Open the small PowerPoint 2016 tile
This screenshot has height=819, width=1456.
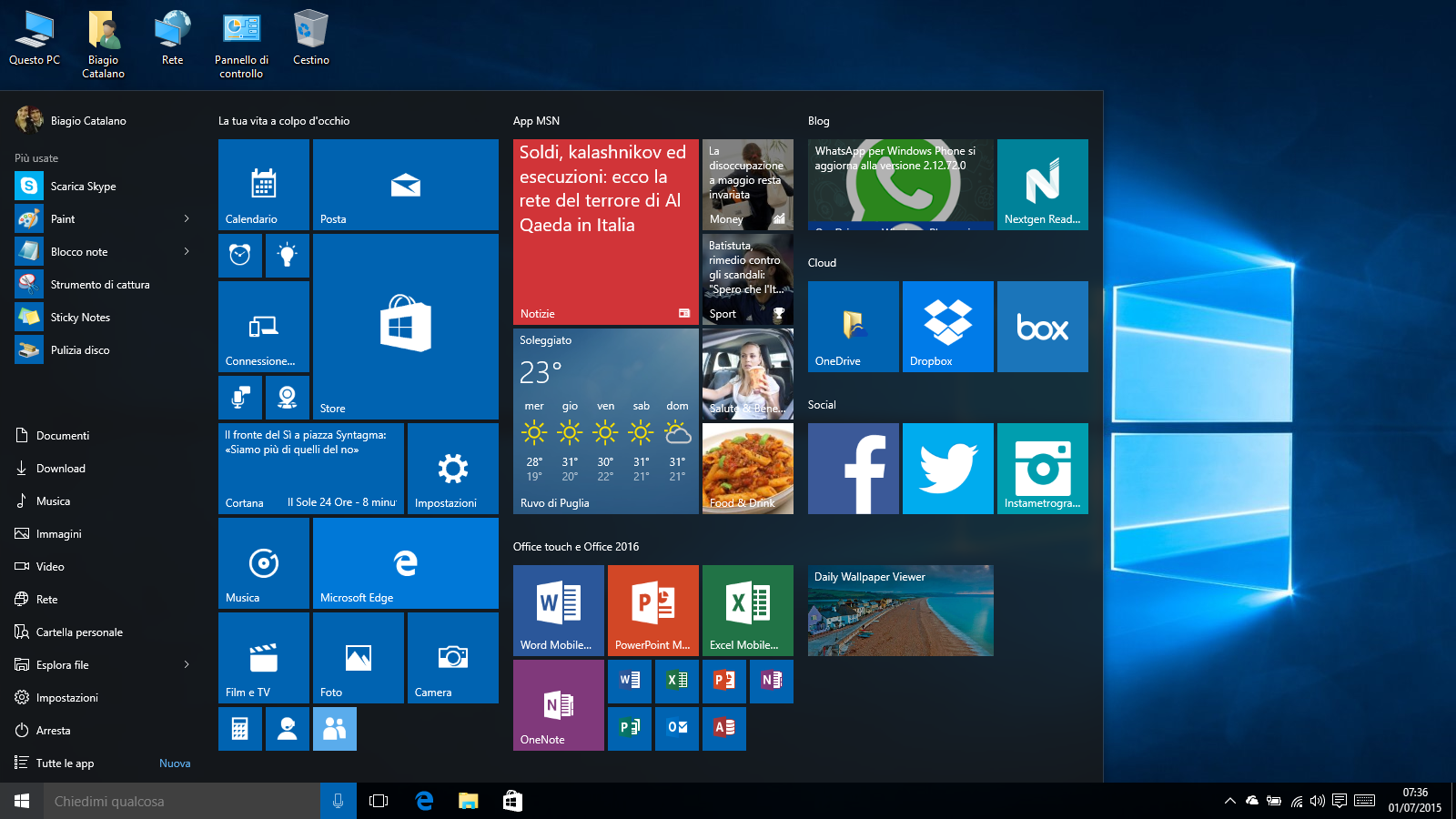[x=724, y=682]
